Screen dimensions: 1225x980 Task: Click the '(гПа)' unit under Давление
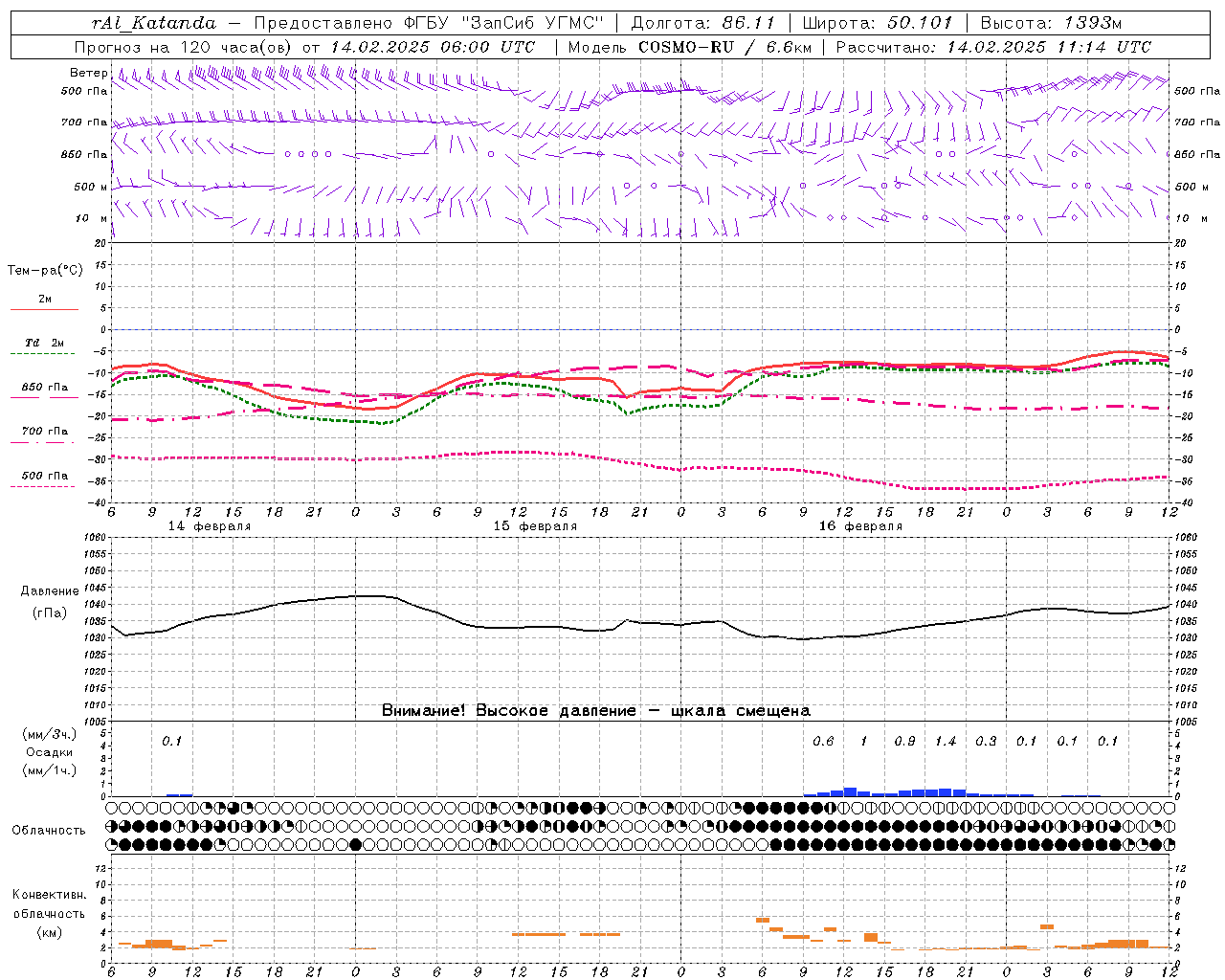tap(50, 613)
